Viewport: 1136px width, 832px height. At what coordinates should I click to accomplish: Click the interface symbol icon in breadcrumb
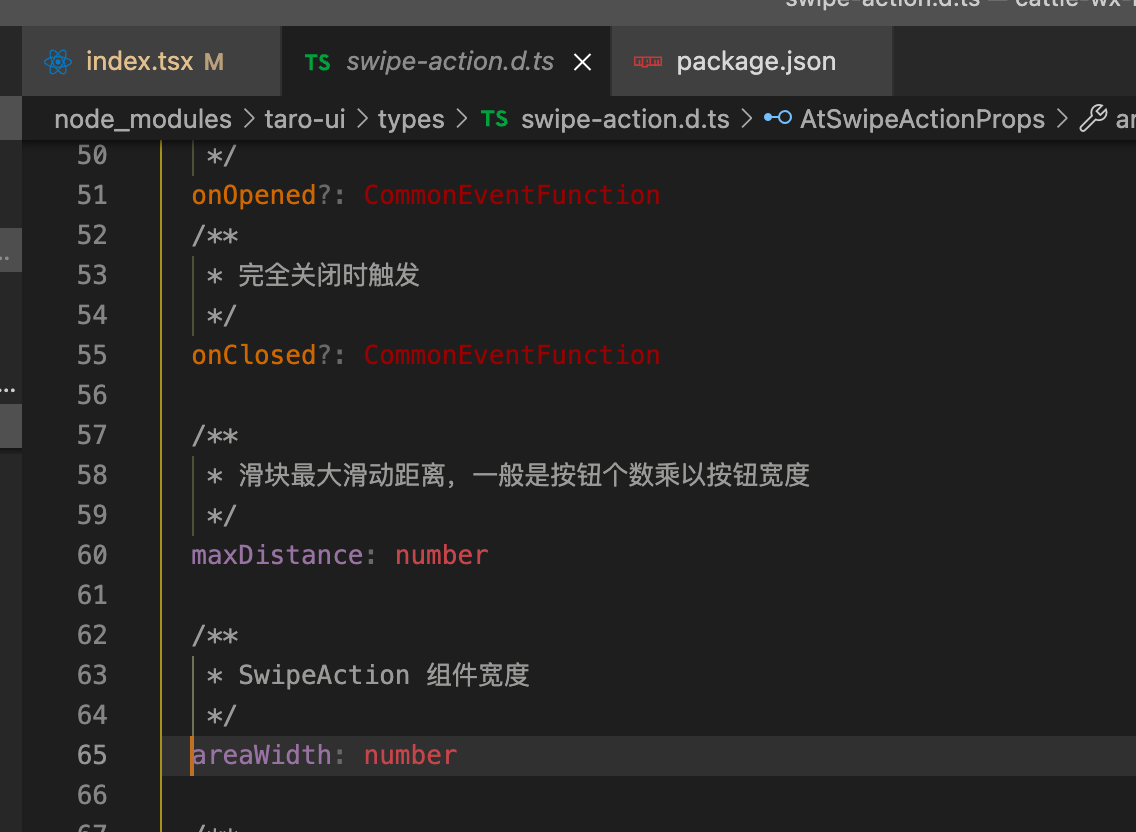tap(777, 117)
